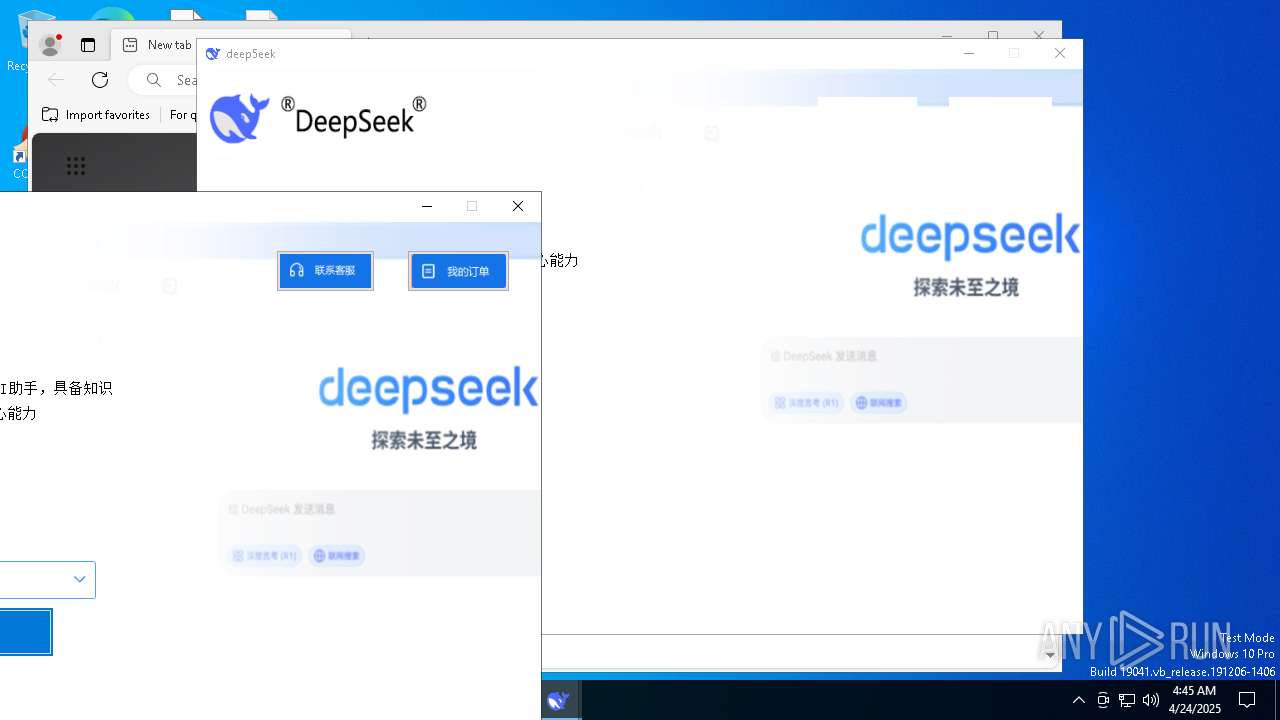Click the Recycle Bin desktop icon
The height and width of the screenshot is (720, 1280).
(x=17, y=40)
